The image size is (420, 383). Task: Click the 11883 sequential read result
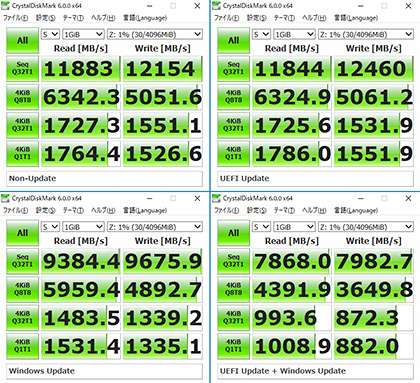tap(80, 69)
